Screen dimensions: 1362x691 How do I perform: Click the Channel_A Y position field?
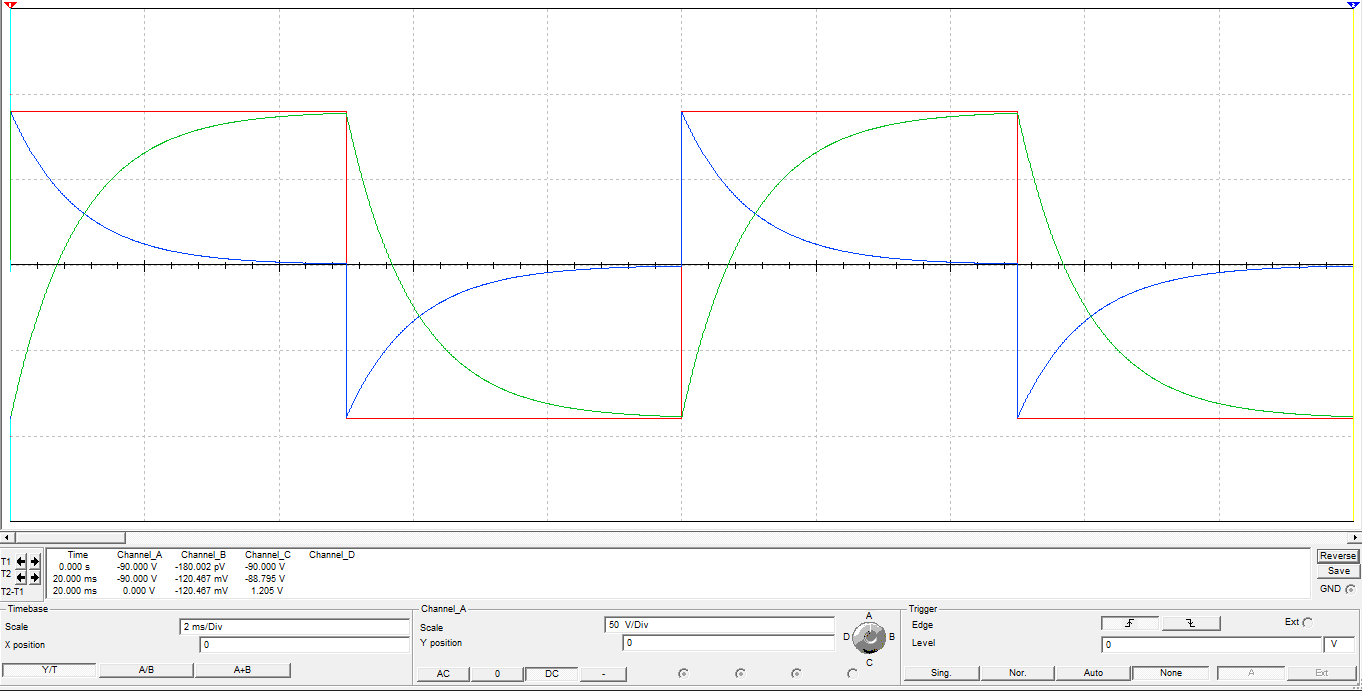tap(728, 643)
